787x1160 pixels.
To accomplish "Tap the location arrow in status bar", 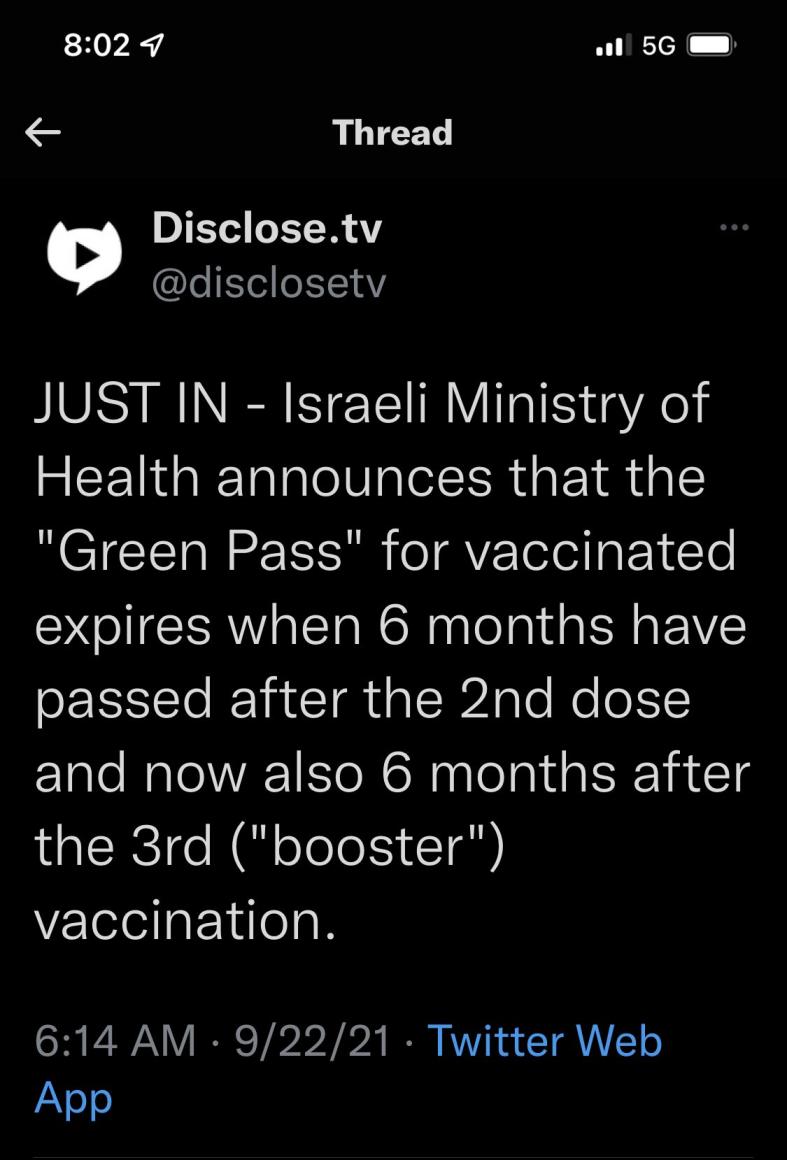I will 157,45.
